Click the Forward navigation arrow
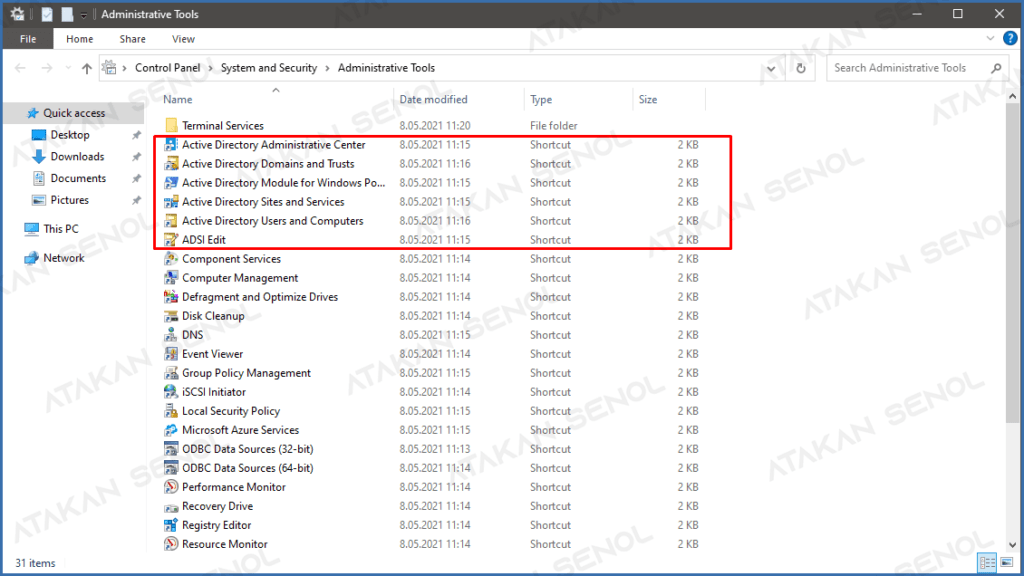 click(46, 68)
